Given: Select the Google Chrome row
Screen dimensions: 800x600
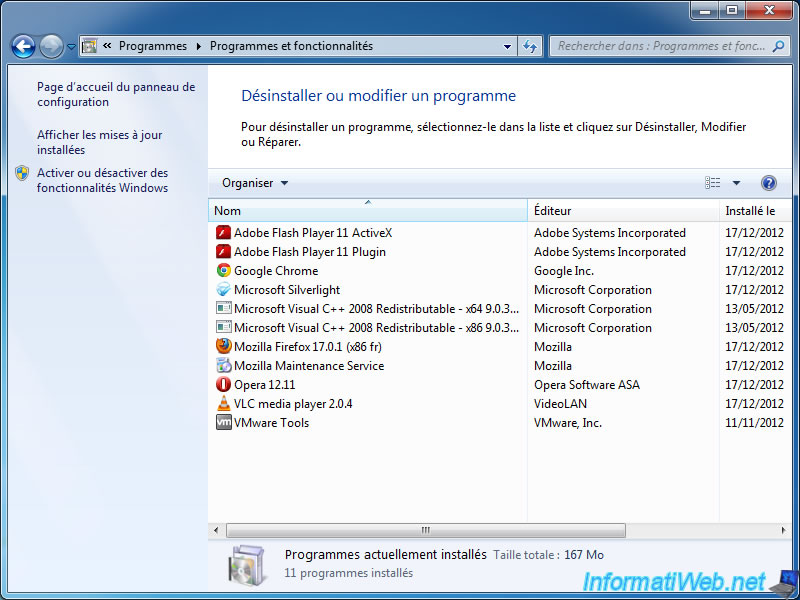Looking at the screenshot, I should (x=500, y=271).
